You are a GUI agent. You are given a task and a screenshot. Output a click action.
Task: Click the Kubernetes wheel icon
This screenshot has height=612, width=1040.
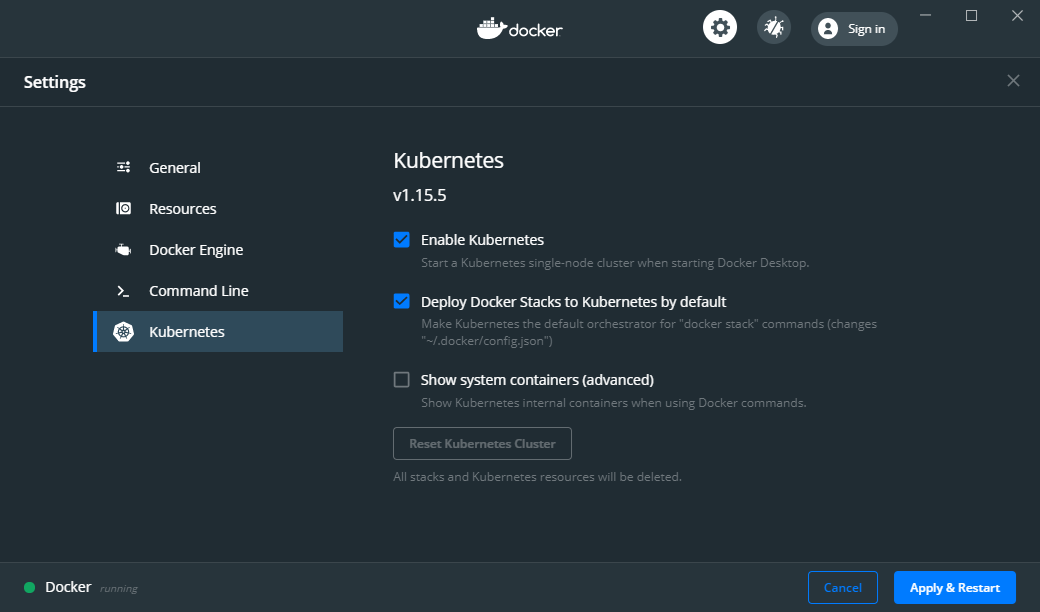click(123, 332)
